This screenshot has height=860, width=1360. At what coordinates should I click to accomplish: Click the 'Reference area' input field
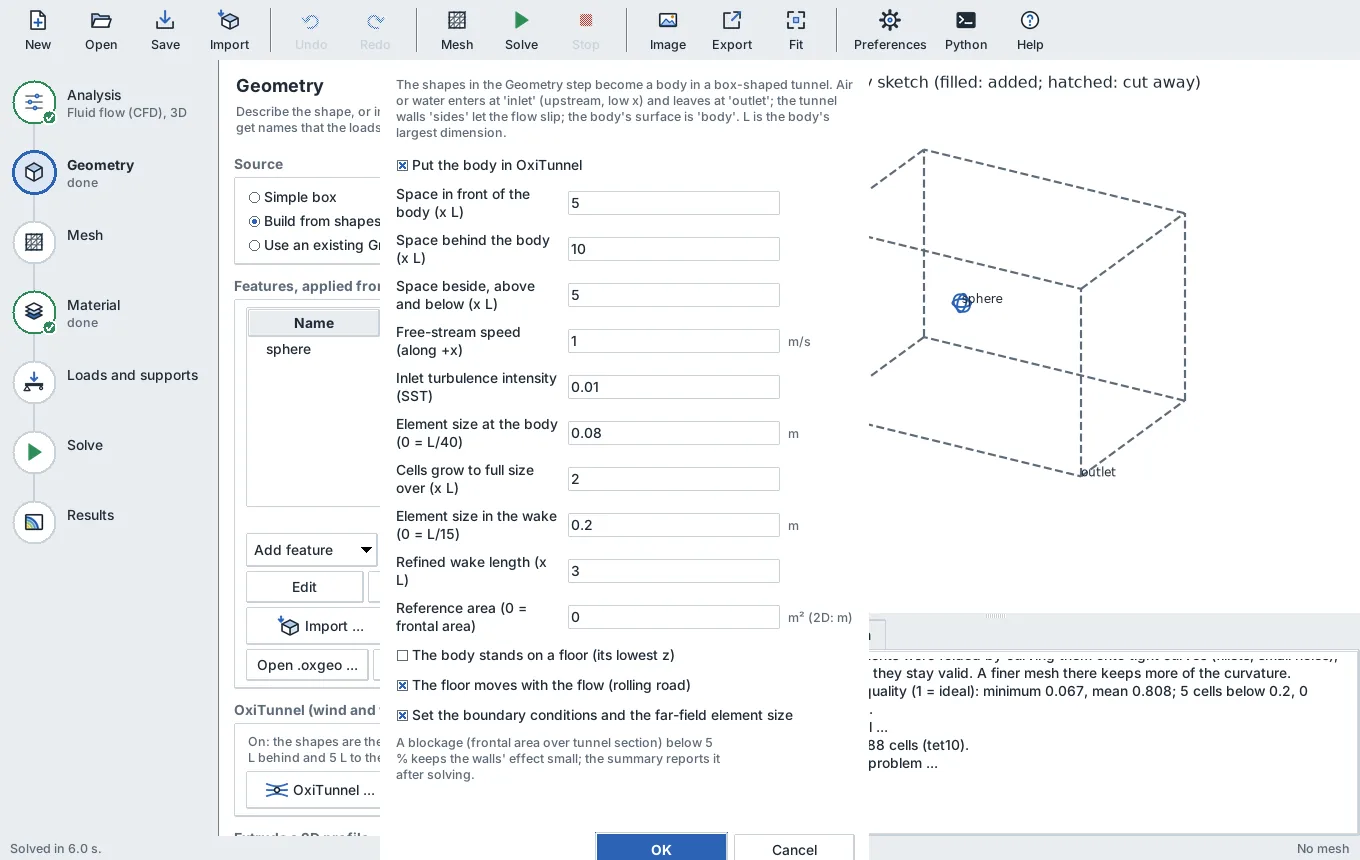tap(673, 617)
